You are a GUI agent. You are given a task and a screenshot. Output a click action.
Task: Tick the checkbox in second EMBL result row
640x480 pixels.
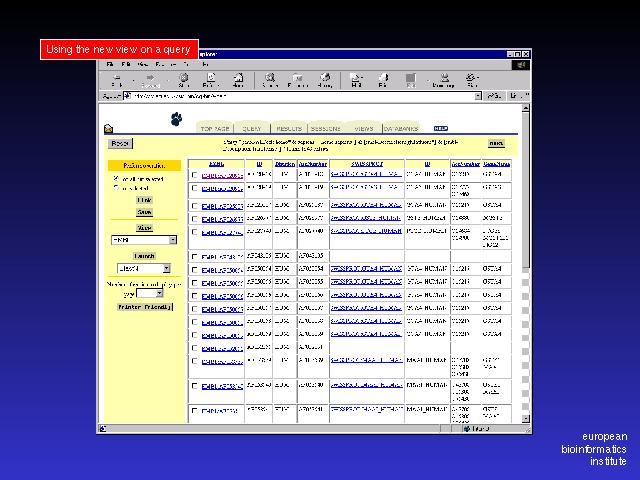tap(194, 188)
